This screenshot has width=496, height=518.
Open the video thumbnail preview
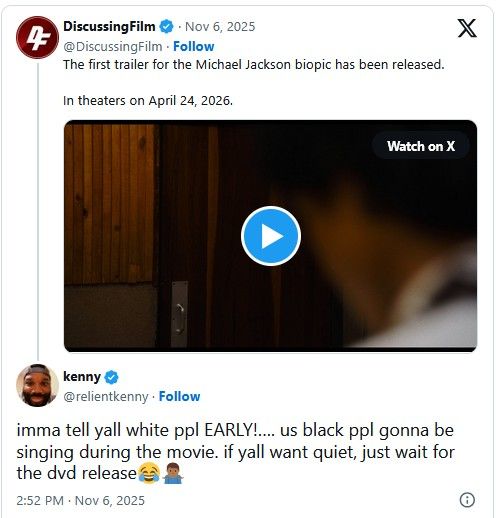tap(270, 236)
